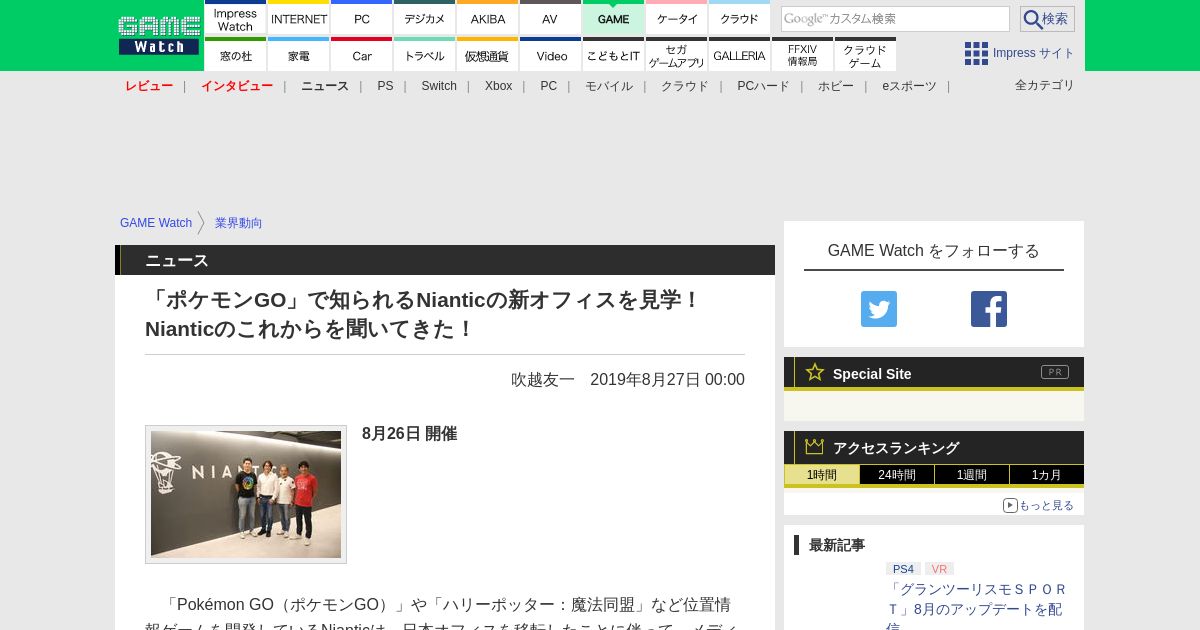The width and height of the screenshot is (1200, 630).
Task: Select ranking 24時間 tab
Action: [x=897, y=475]
